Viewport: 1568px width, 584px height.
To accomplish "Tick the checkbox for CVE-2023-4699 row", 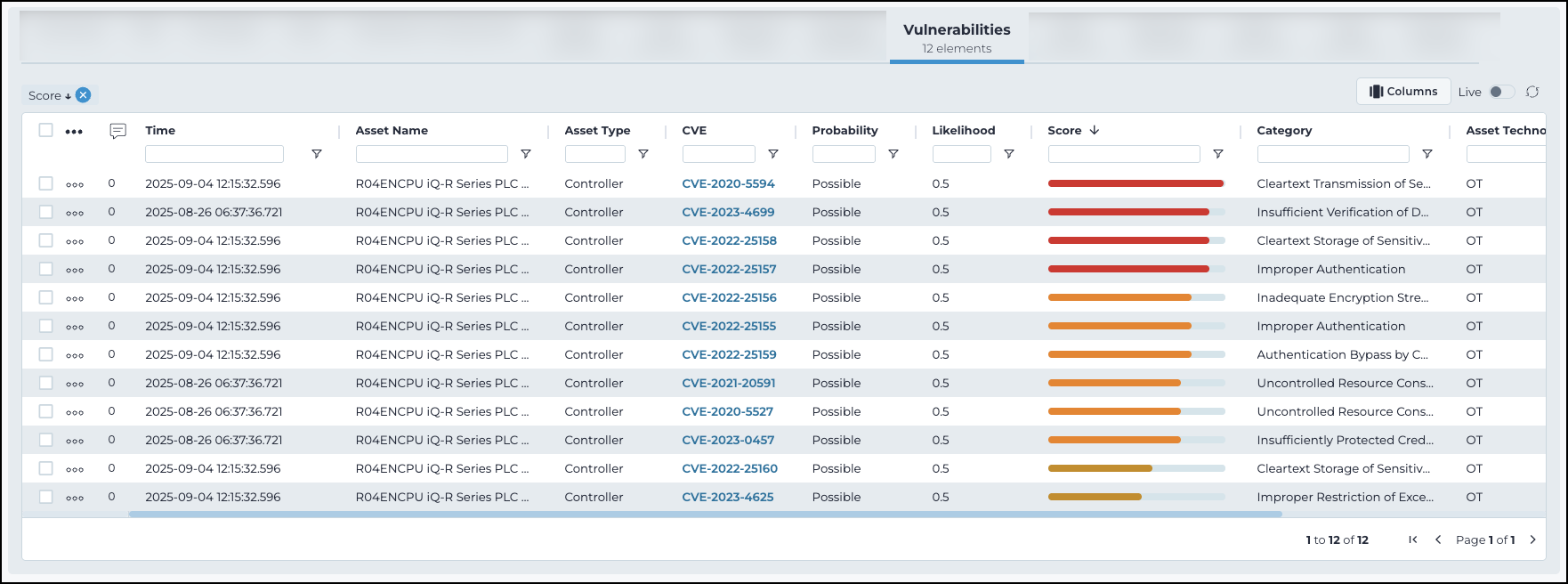I will coord(46,212).
